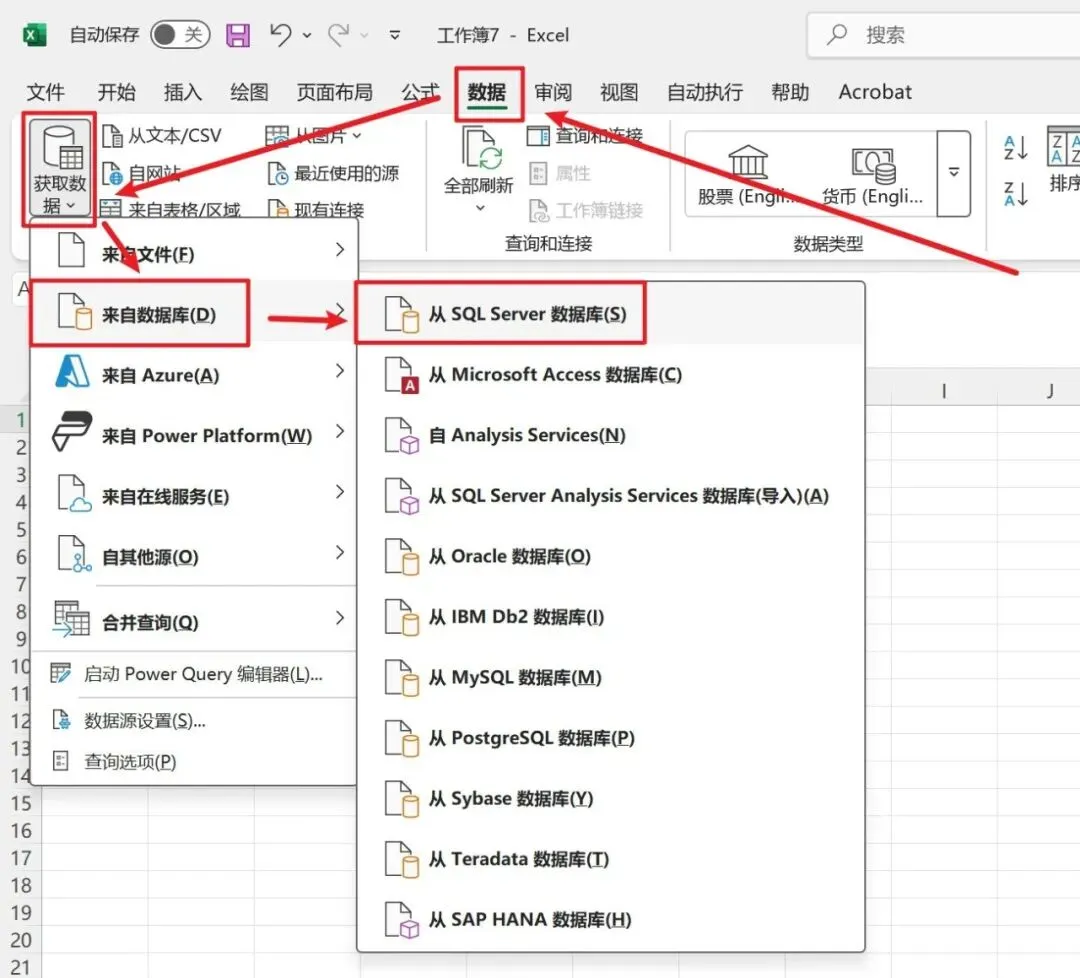
Task: Open the 自动执行 tab
Action: 705,92
